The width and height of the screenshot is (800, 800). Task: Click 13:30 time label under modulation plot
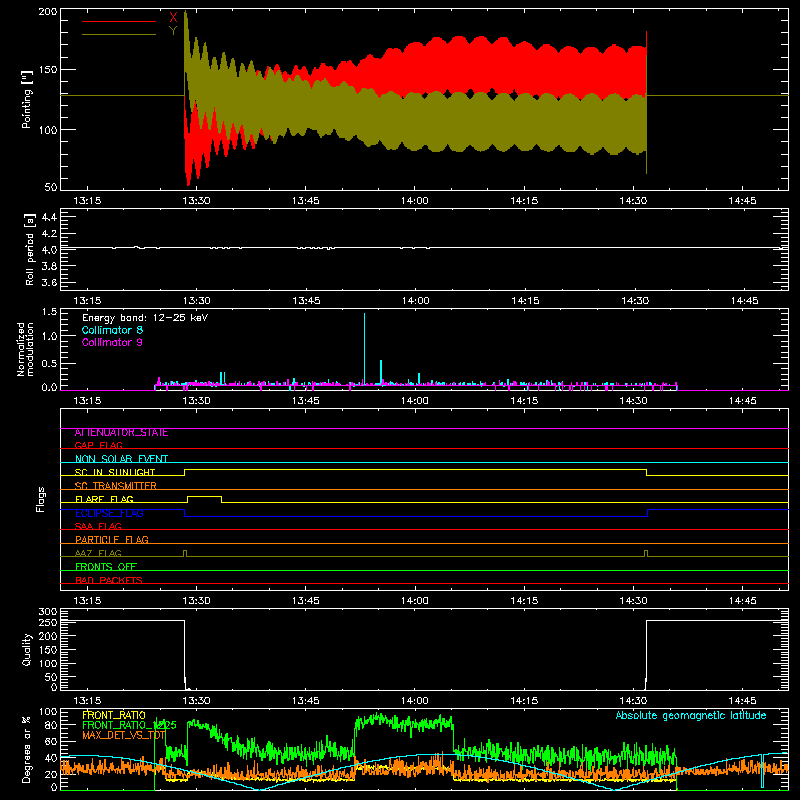click(x=196, y=401)
